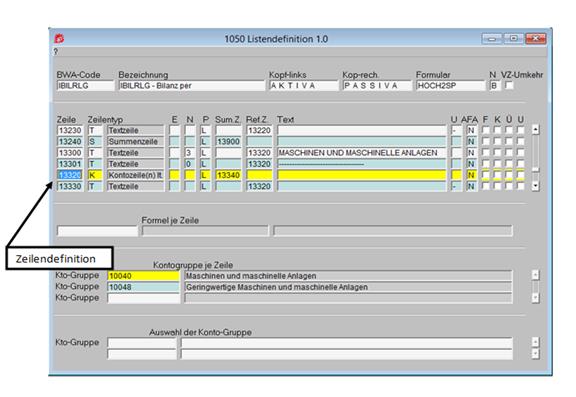This screenshot has height=397, width=576.
Task: Click the Formular field showing HOCH2SP
Action: (451, 86)
